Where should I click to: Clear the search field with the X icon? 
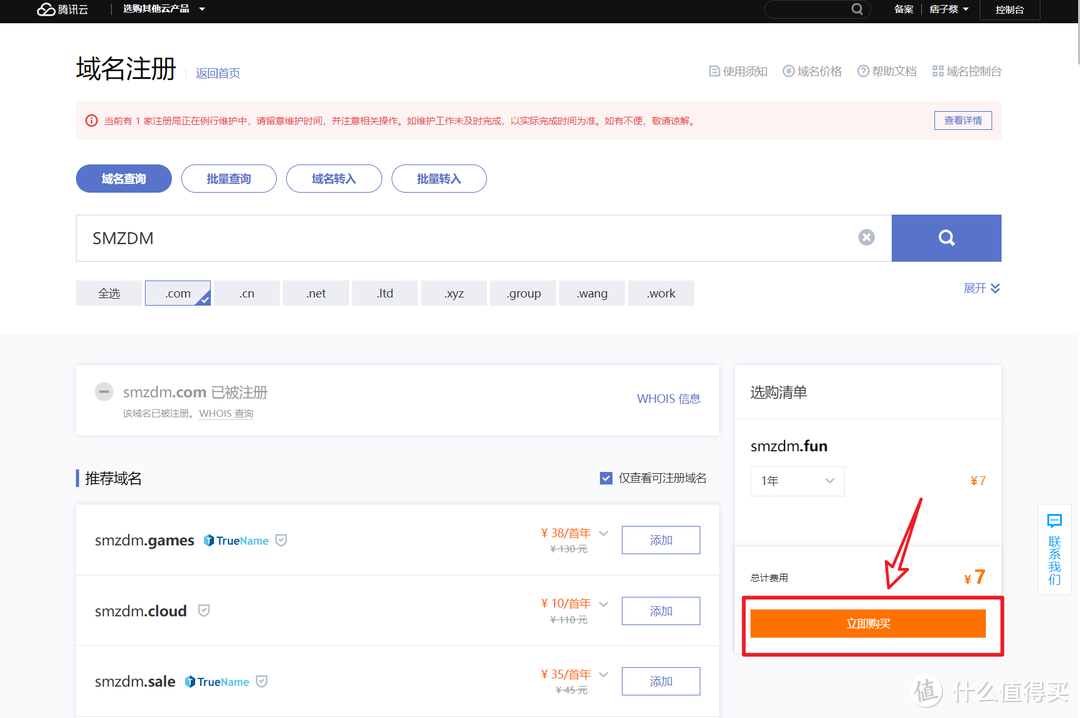866,237
